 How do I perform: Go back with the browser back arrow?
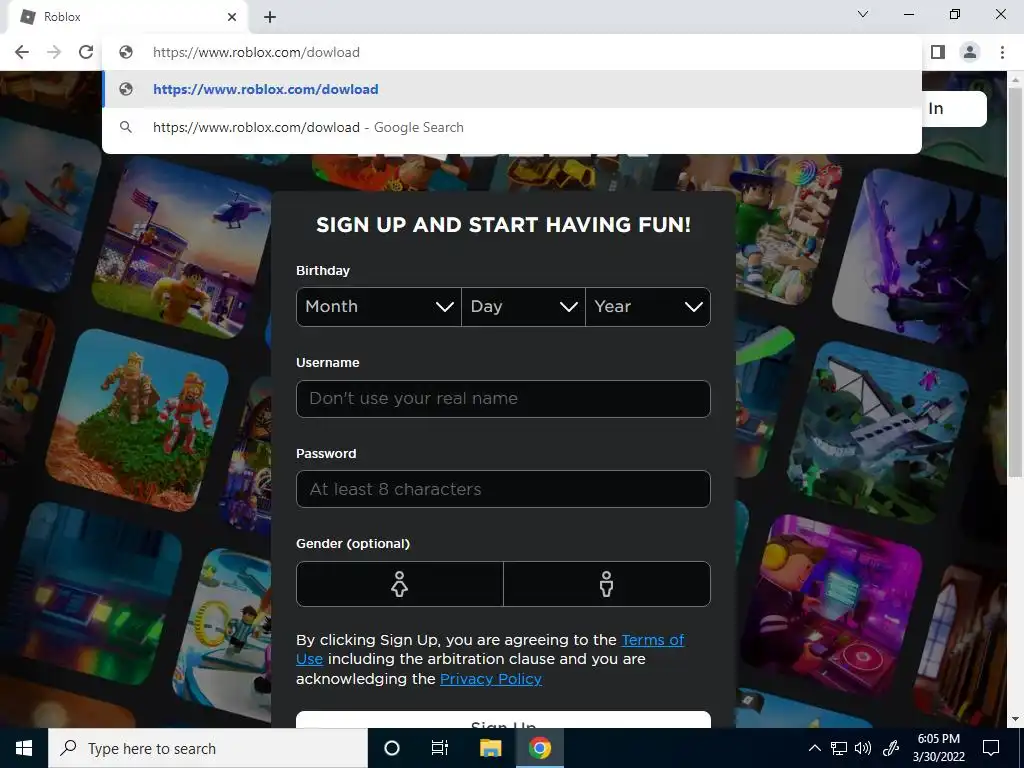coord(22,52)
